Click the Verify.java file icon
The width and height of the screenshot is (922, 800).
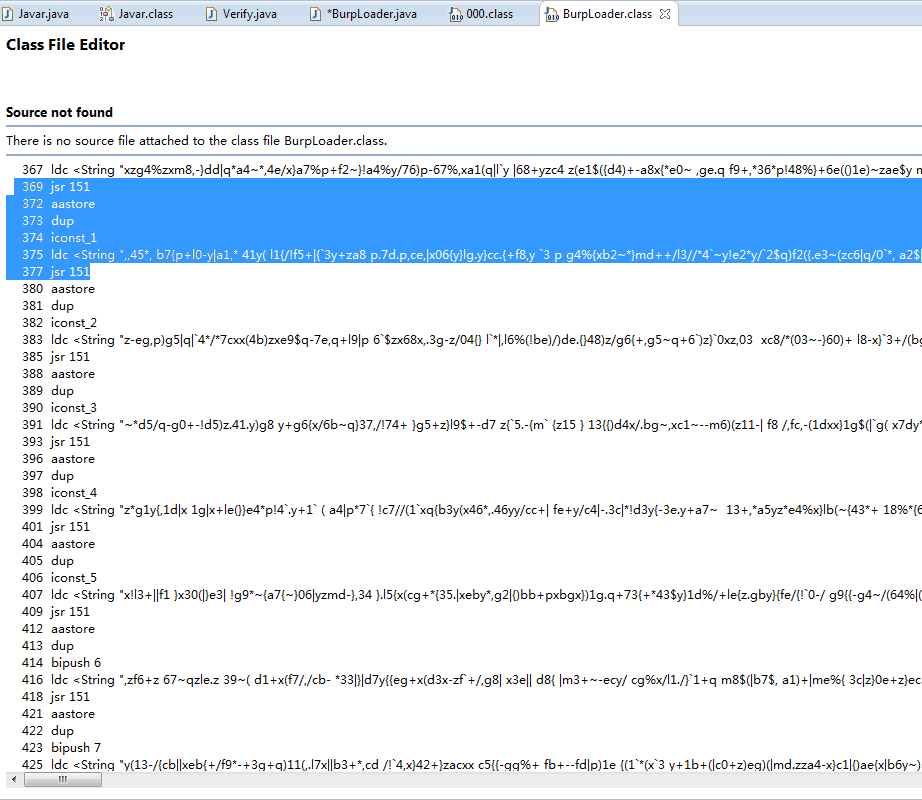coord(211,14)
